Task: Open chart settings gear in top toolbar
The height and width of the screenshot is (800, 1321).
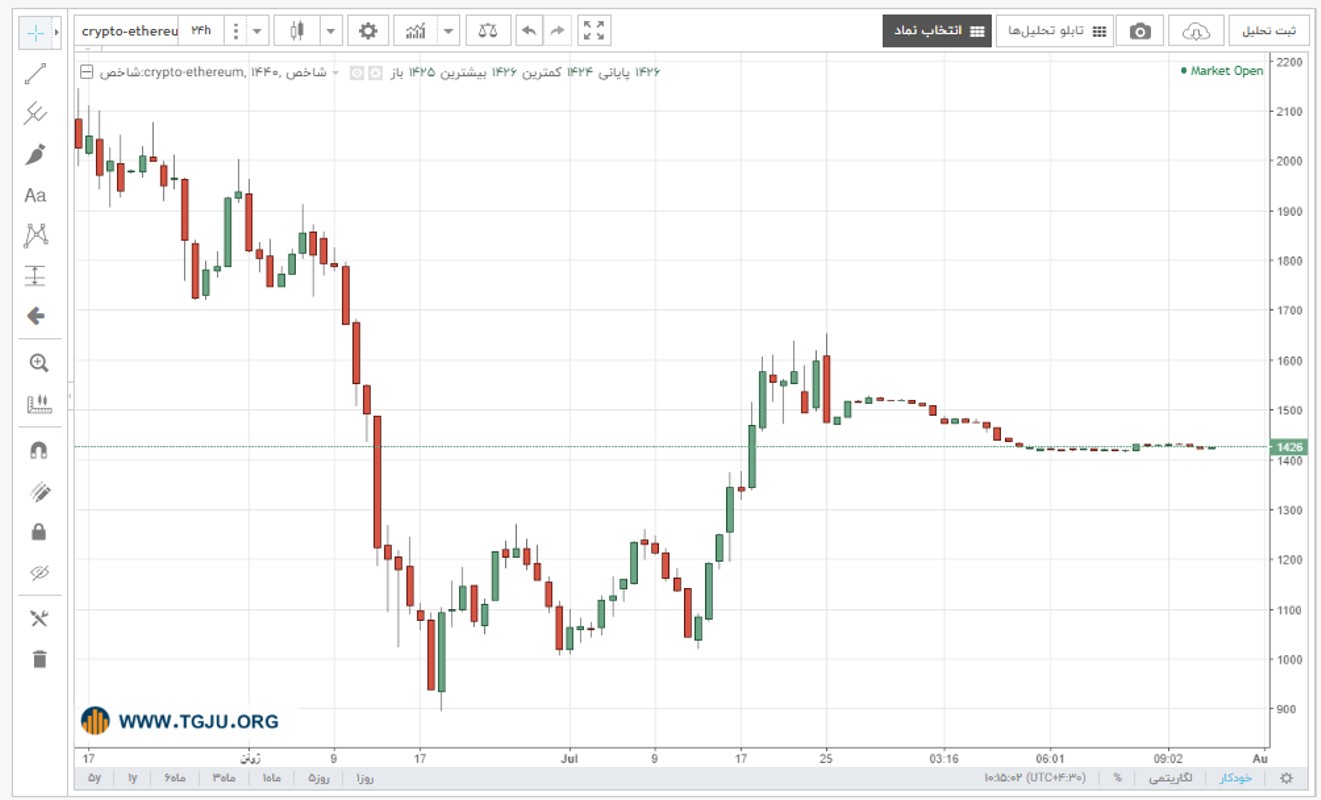Action: click(368, 31)
